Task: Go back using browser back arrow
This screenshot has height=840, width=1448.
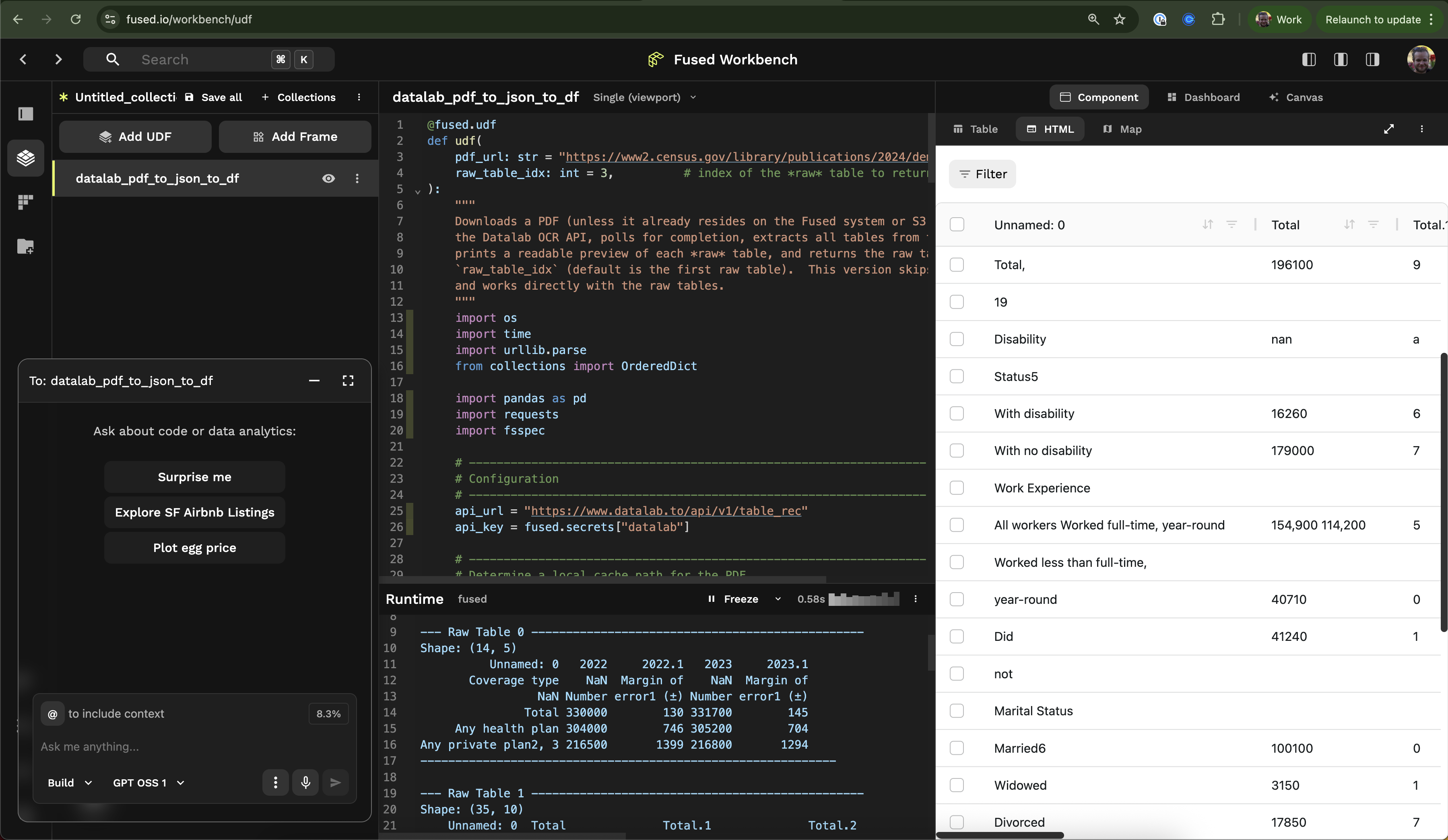Action: (x=18, y=20)
